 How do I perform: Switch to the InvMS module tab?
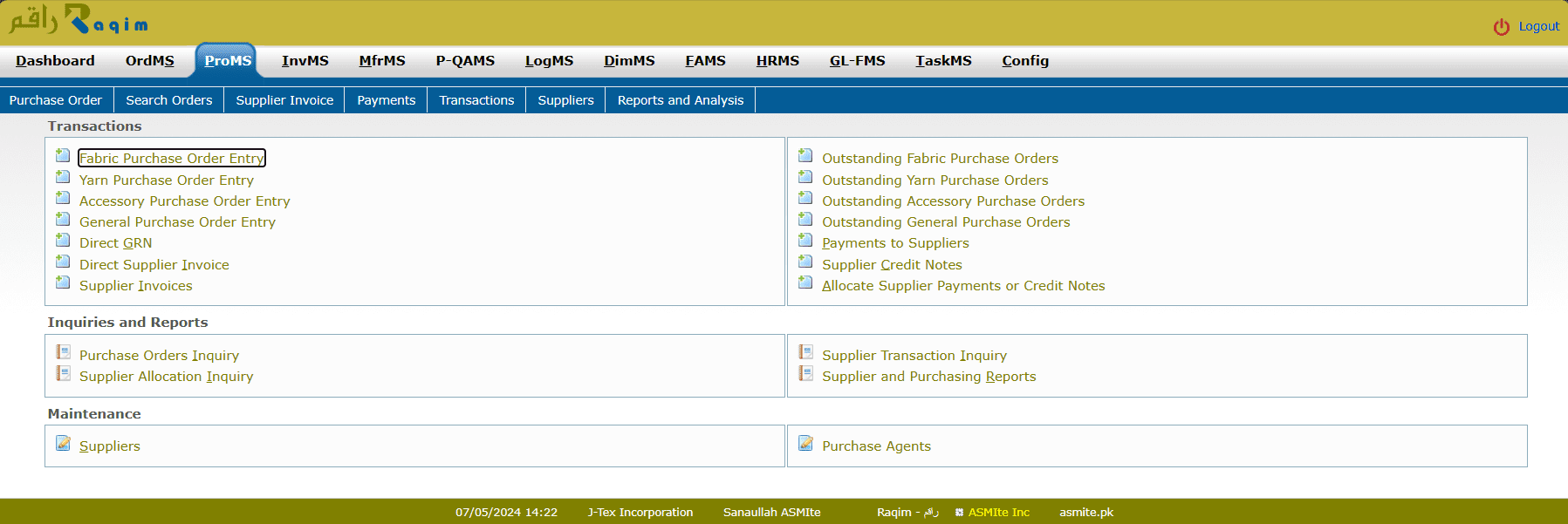pos(305,61)
